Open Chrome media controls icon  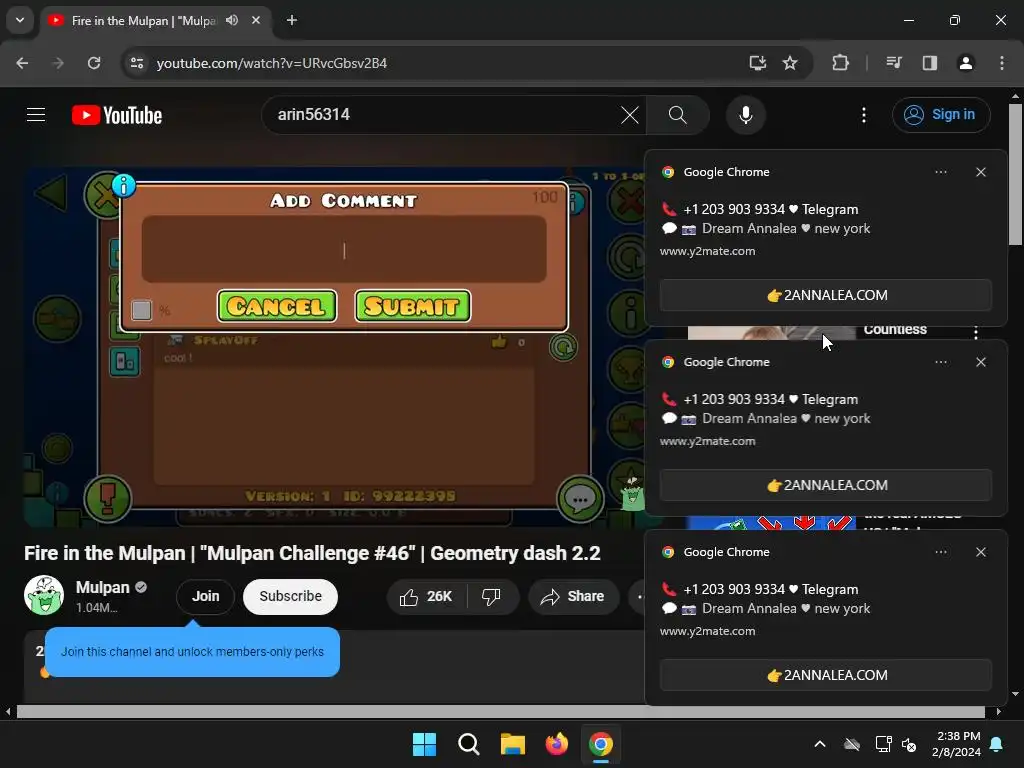click(x=894, y=63)
